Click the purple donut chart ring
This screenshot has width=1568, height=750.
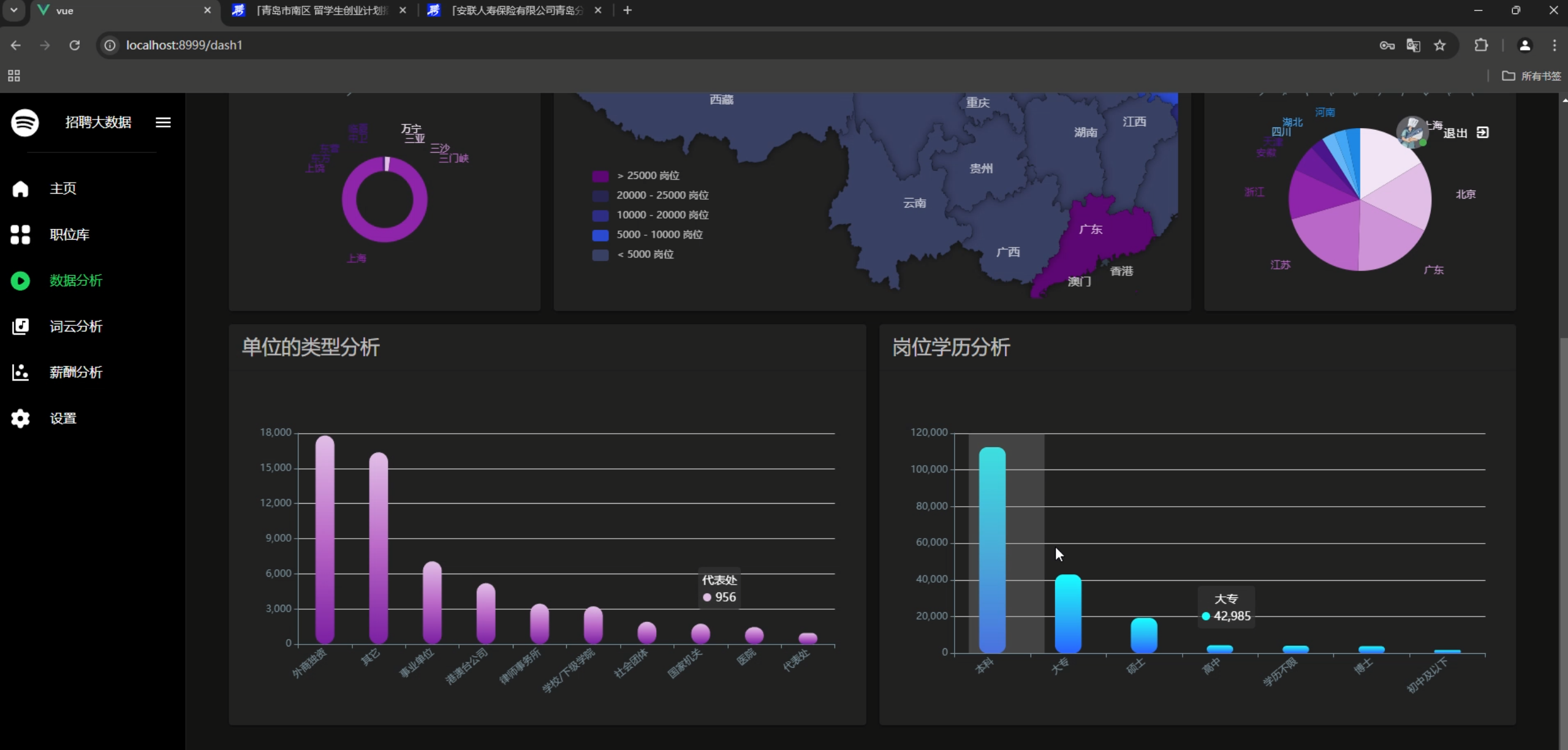pos(385,235)
